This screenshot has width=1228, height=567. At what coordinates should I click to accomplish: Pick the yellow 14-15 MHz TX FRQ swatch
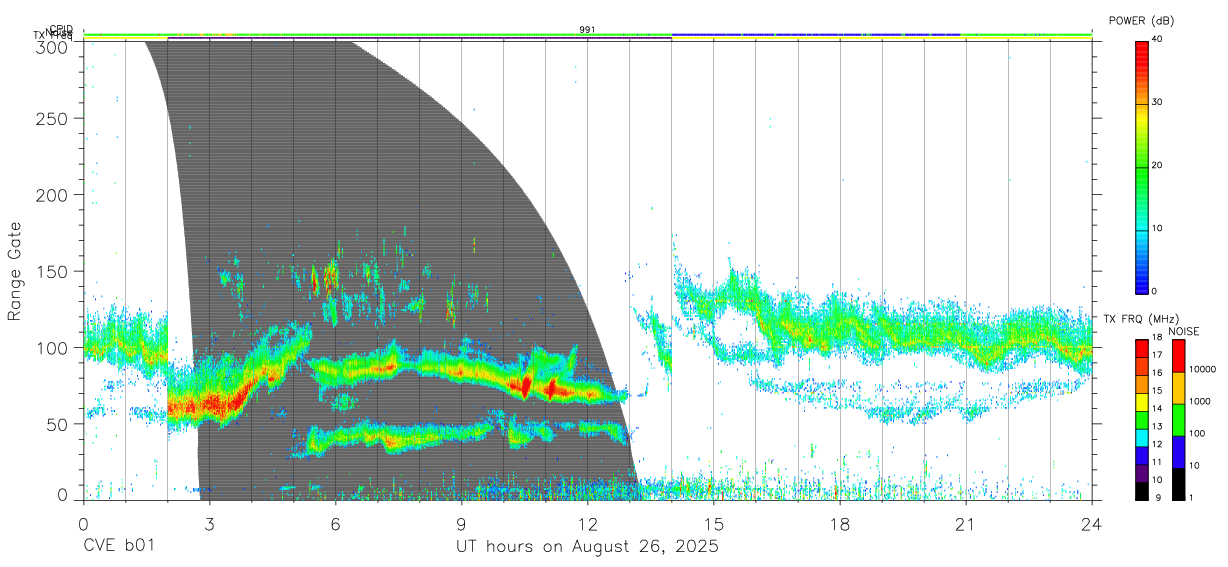[x=1142, y=401]
